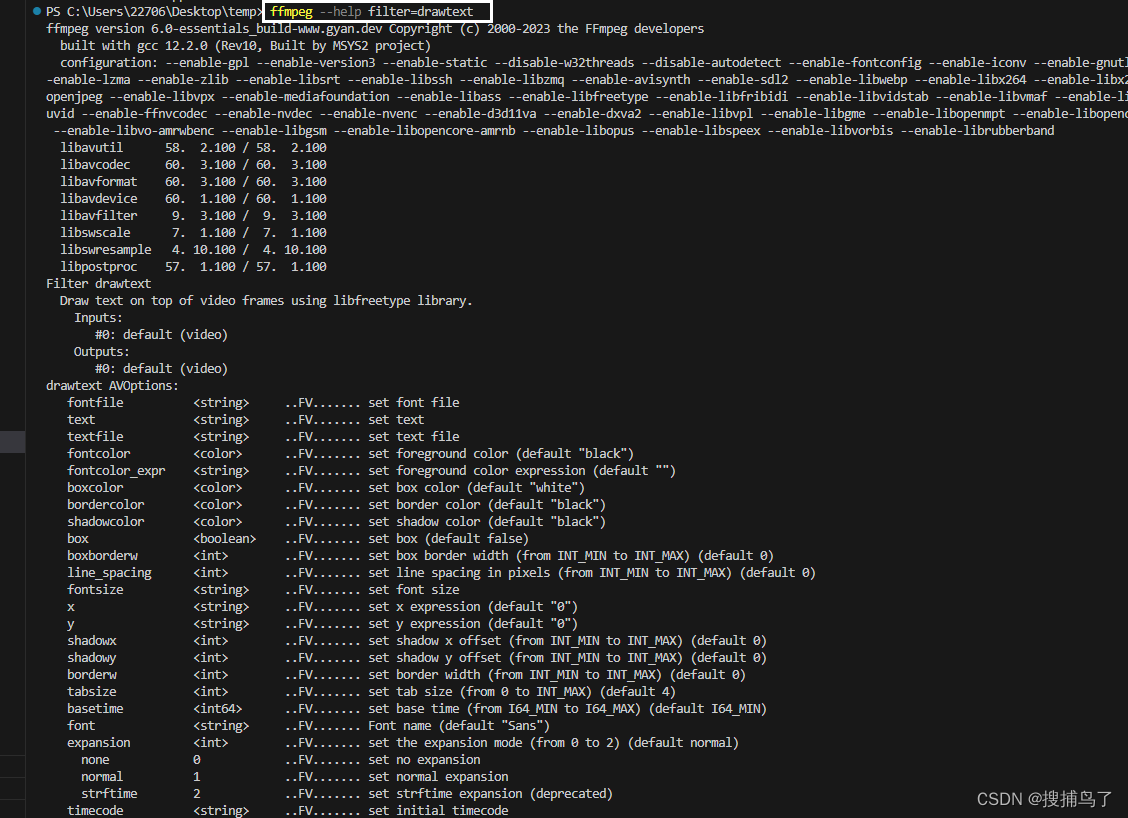This screenshot has width=1128, height=818.
Task: Click the 'timecode' option name
Action: (95, 811)
